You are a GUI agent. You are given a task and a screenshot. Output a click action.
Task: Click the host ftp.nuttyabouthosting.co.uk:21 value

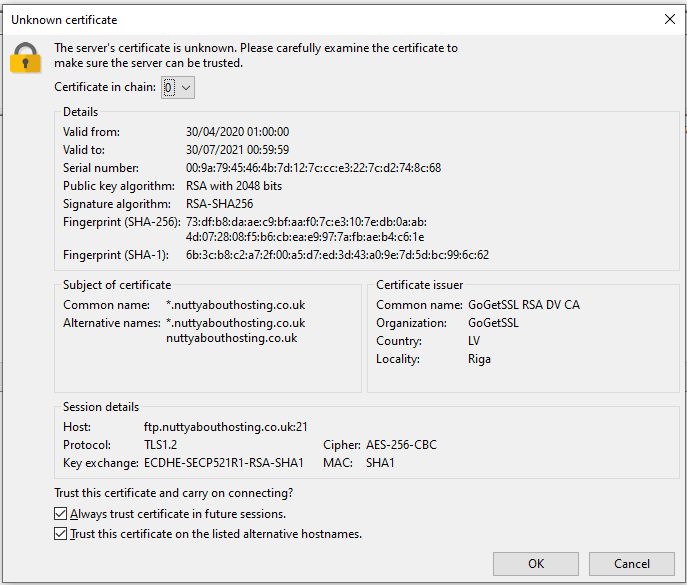pos(226,427)
